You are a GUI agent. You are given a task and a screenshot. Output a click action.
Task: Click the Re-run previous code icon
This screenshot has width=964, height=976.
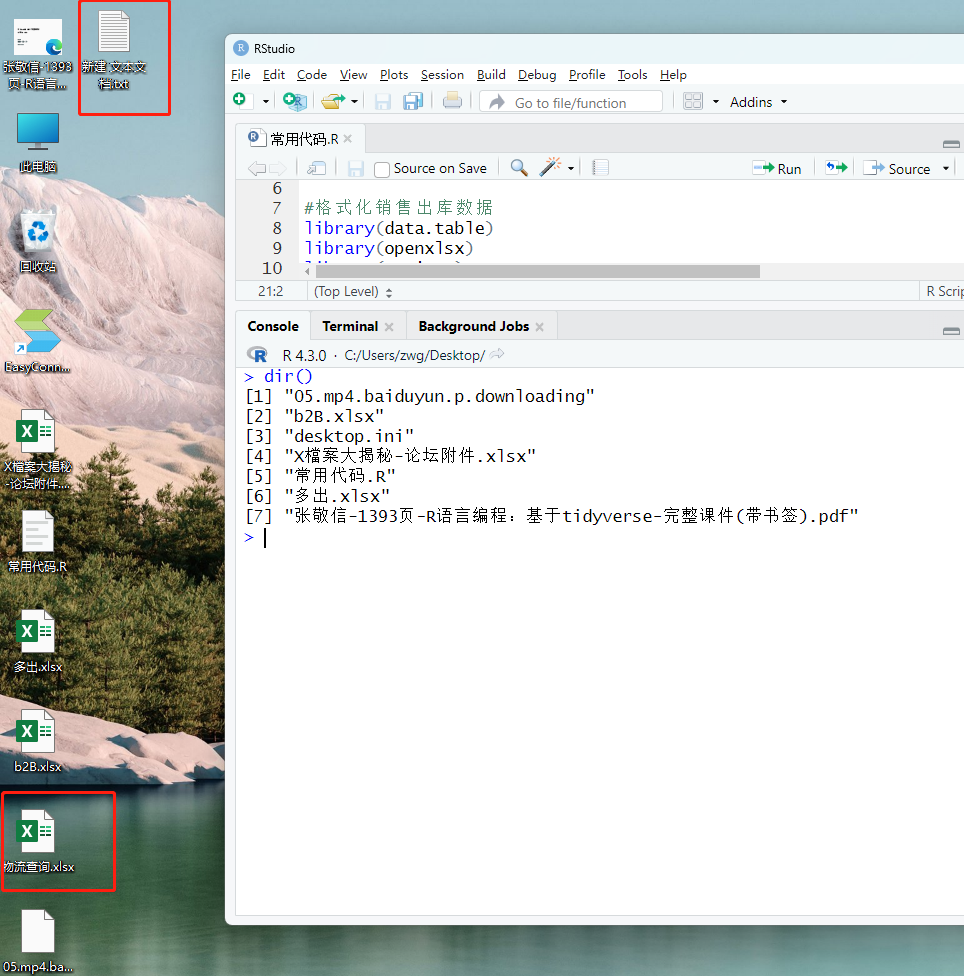836,167
